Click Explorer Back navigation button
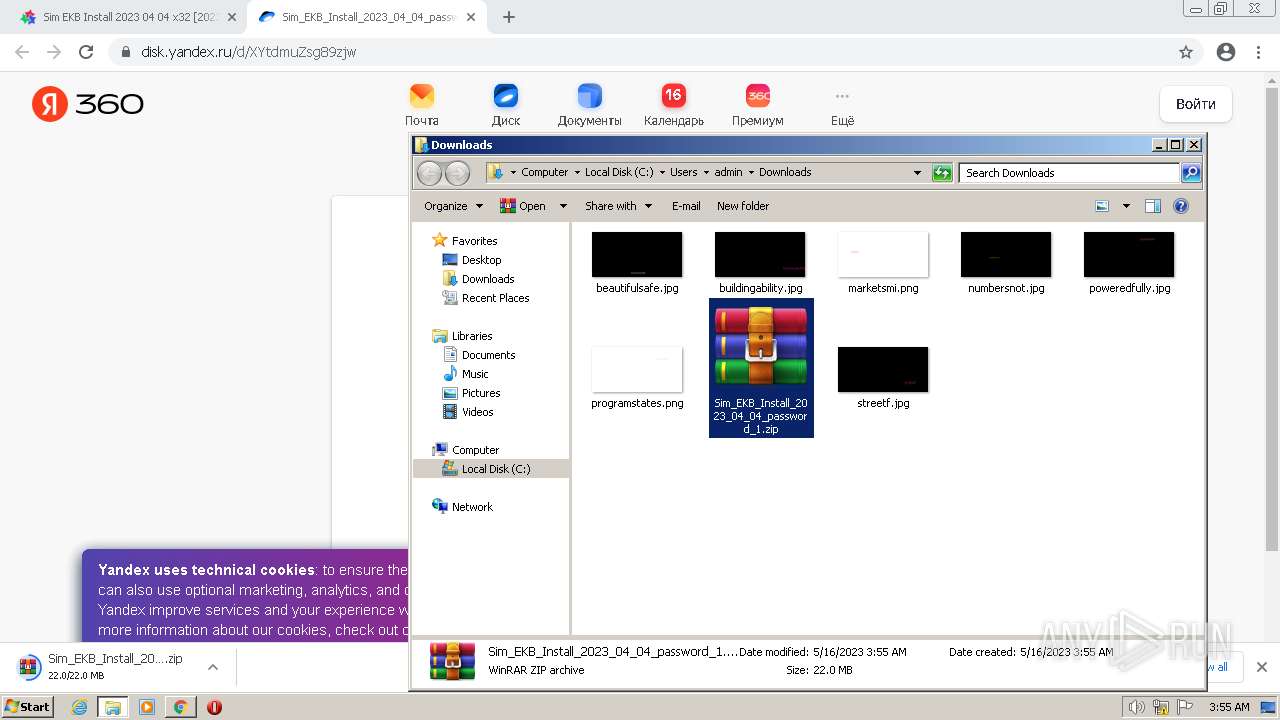The width and height of the screenshot is (1280, 720). [429, 173]
